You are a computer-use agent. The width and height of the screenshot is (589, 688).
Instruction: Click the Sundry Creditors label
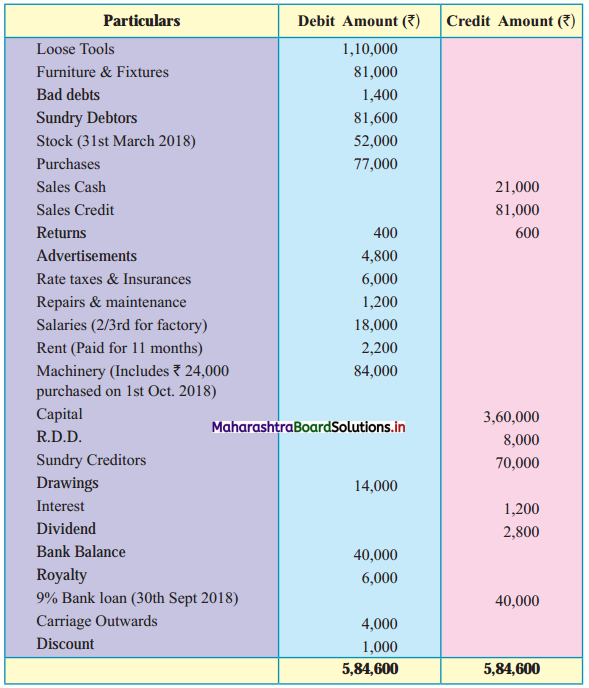tap(91, 460)
